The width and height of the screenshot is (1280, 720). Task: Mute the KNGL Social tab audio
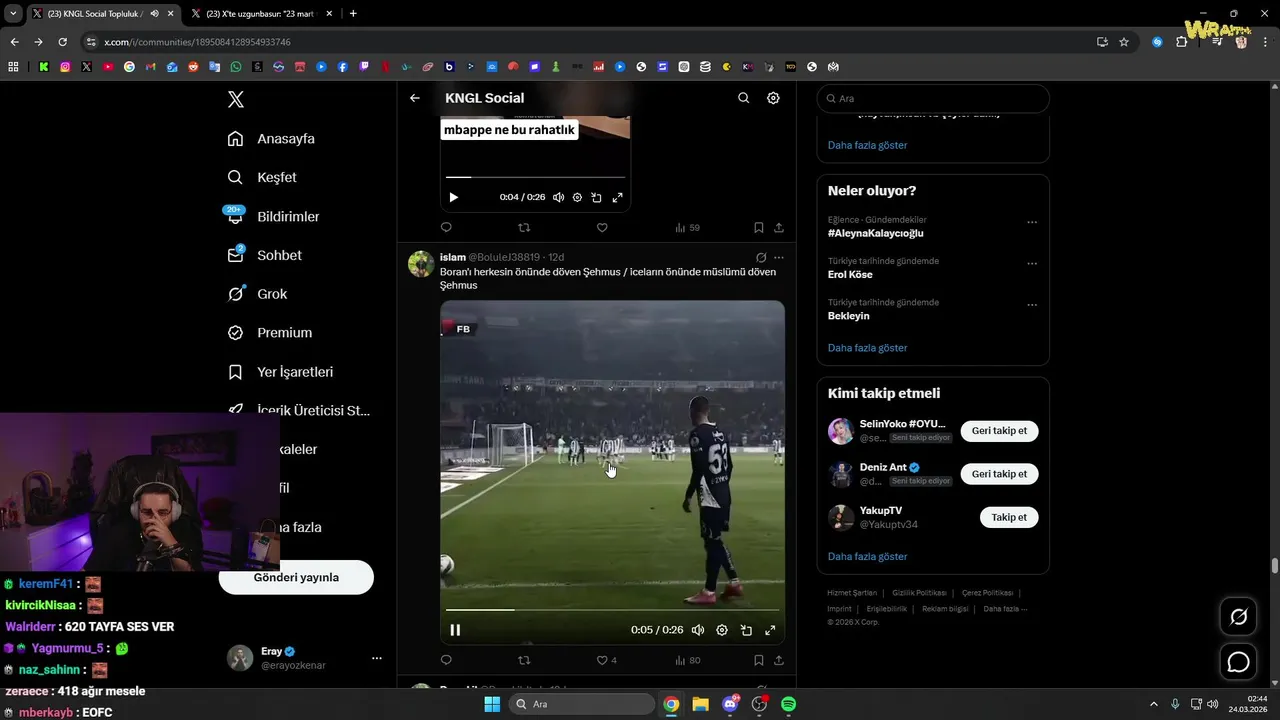[x=154, y=14]
